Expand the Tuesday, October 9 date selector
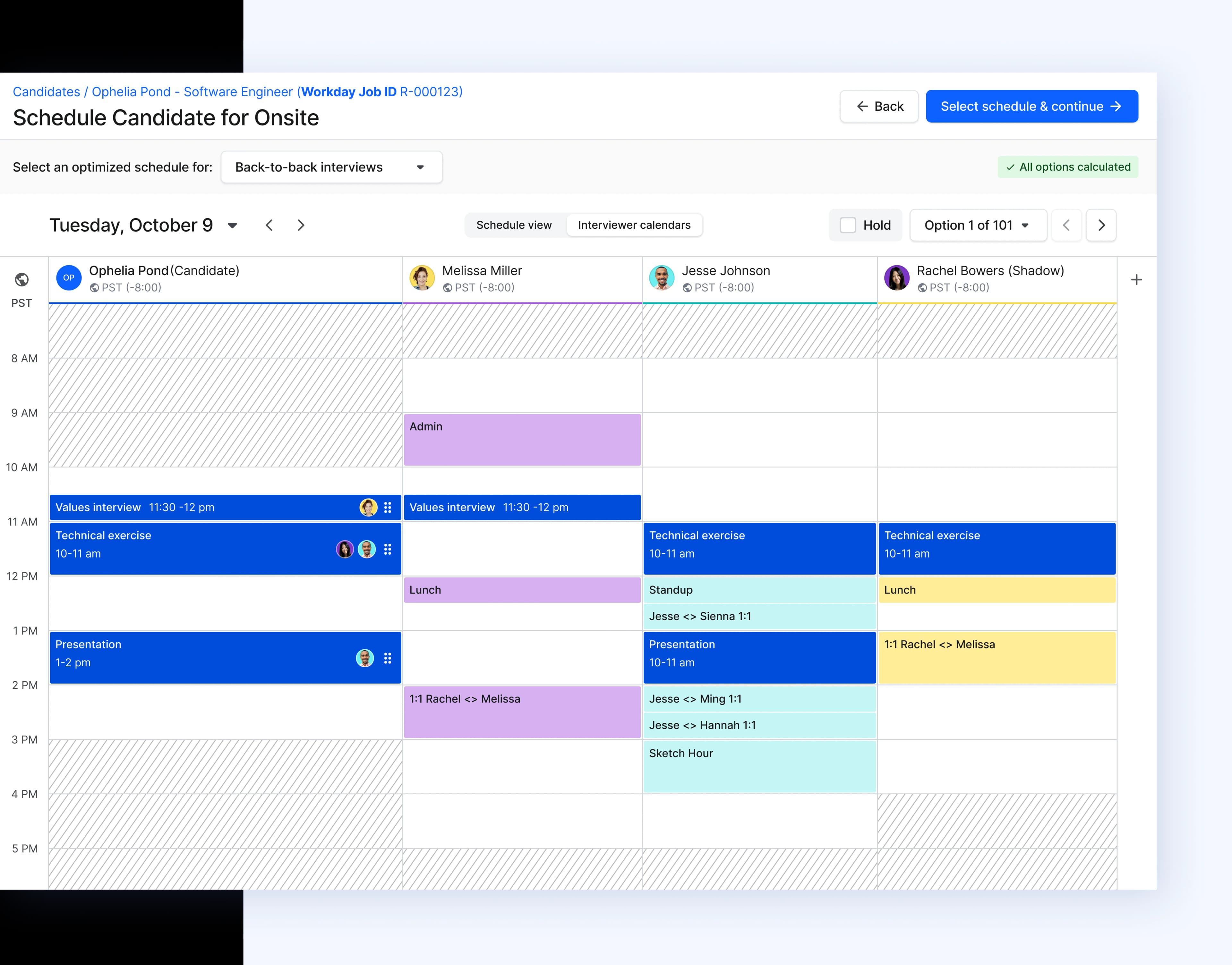Screen dimensions: 1232x965 (232, 225)
